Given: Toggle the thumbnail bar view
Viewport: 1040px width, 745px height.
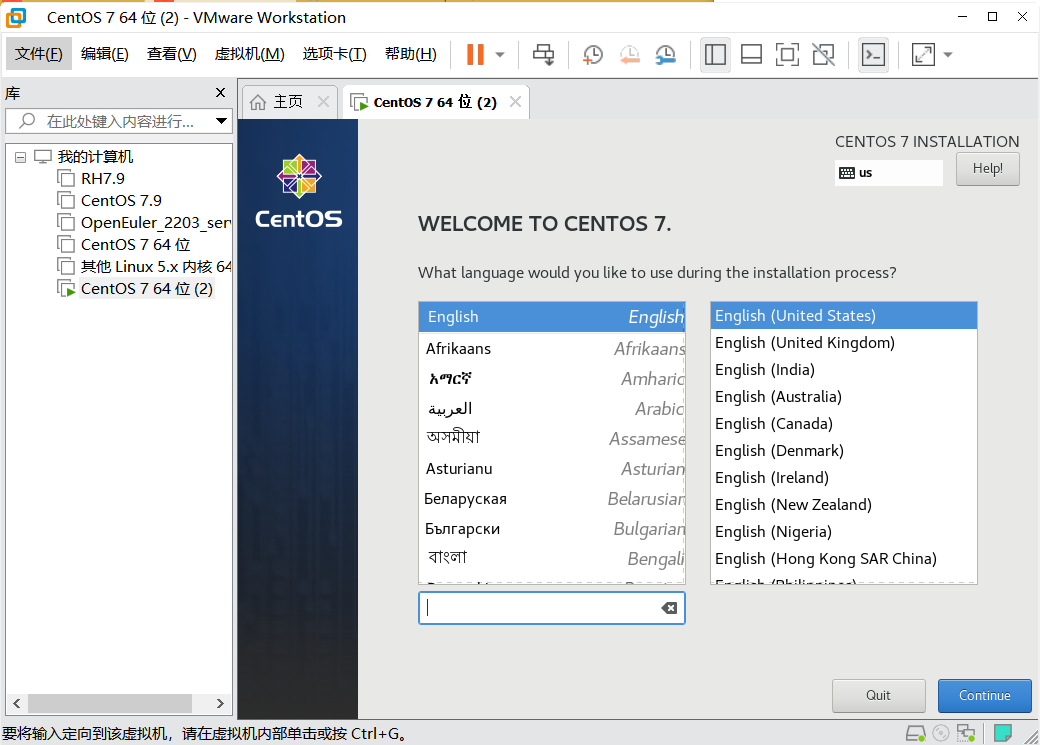Looking at the screenshot, I should (751, 54).
